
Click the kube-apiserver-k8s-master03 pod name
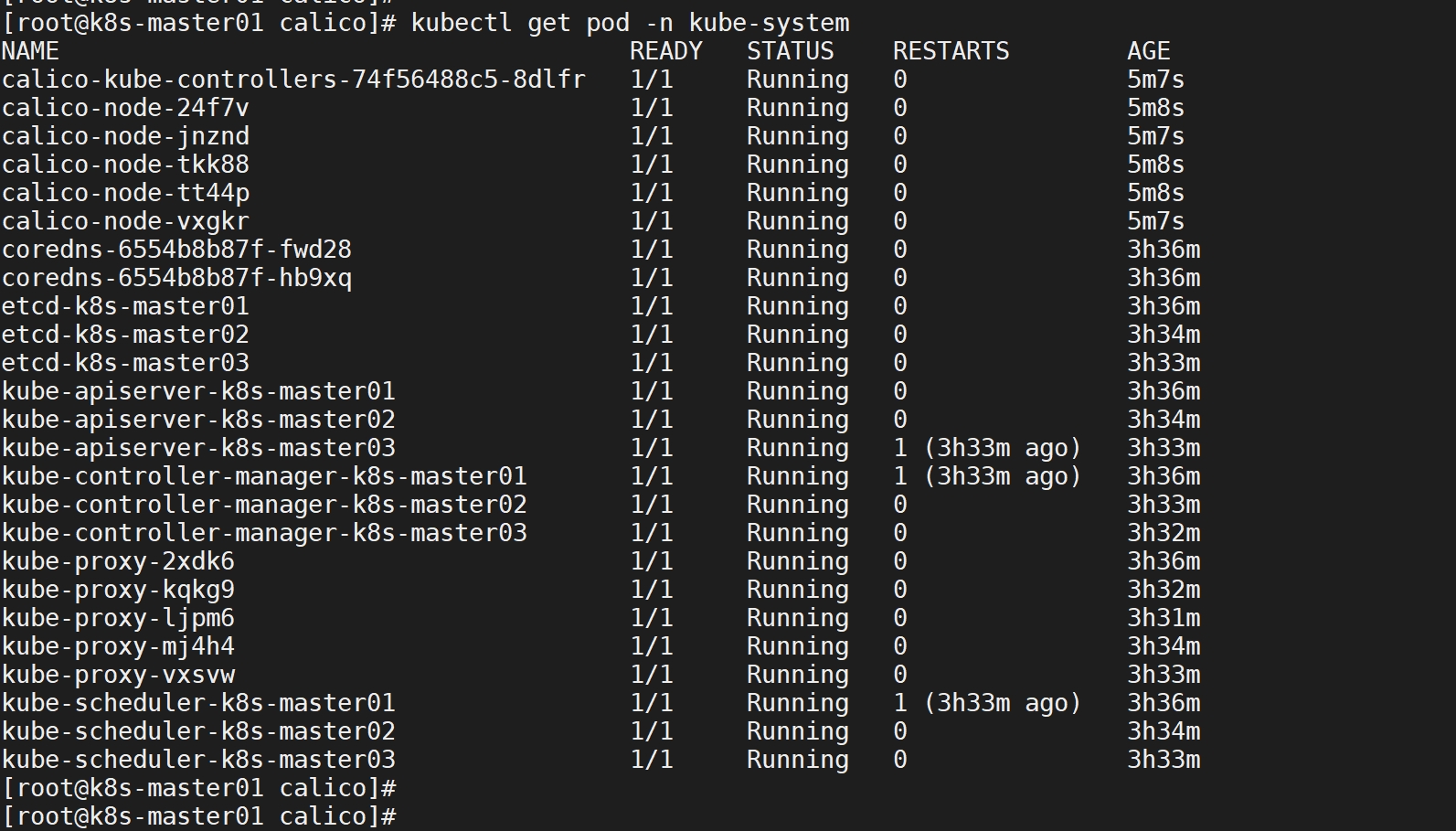tap(198, 448)
